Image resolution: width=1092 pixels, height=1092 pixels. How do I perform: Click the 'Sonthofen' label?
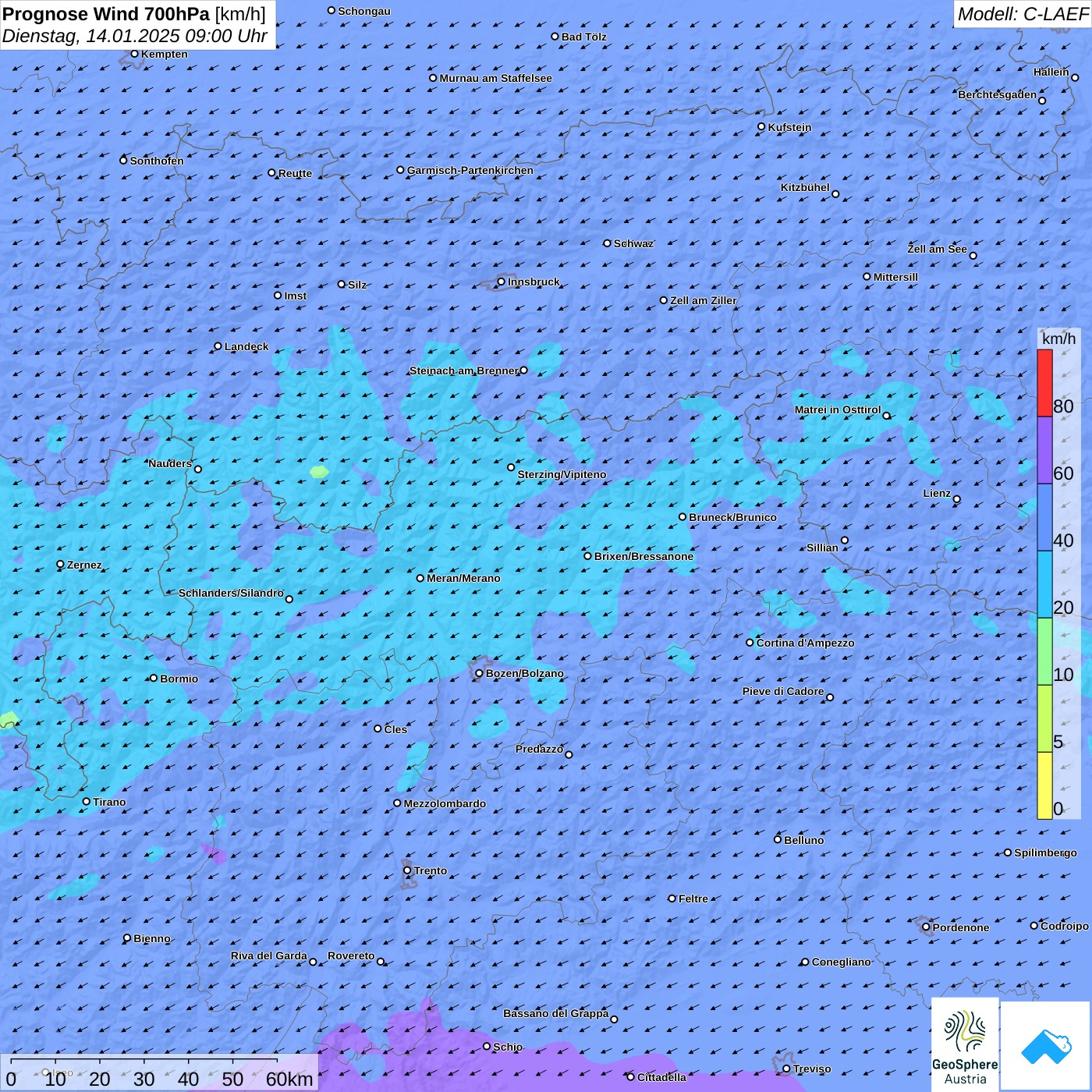[x=157, y=161]
